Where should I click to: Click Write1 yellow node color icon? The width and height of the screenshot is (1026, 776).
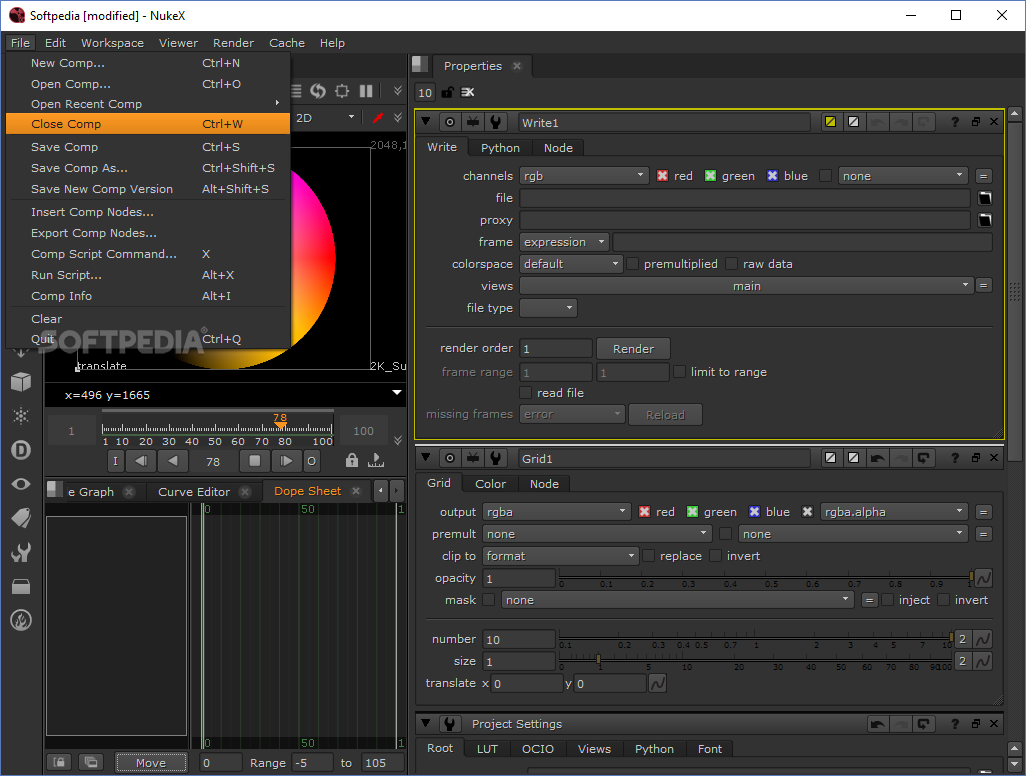(830, 122)
